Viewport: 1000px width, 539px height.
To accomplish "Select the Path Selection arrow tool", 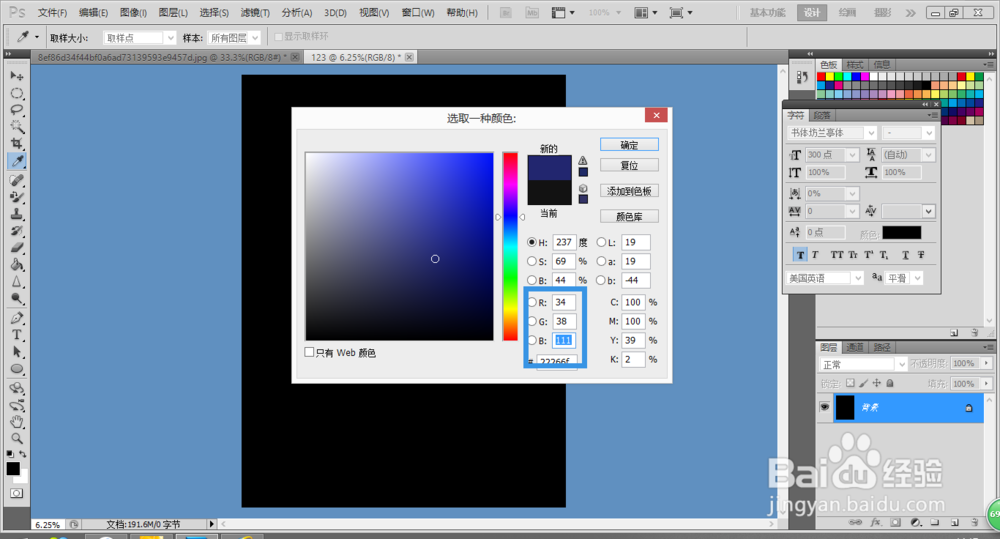I will [x=17, y=351].
